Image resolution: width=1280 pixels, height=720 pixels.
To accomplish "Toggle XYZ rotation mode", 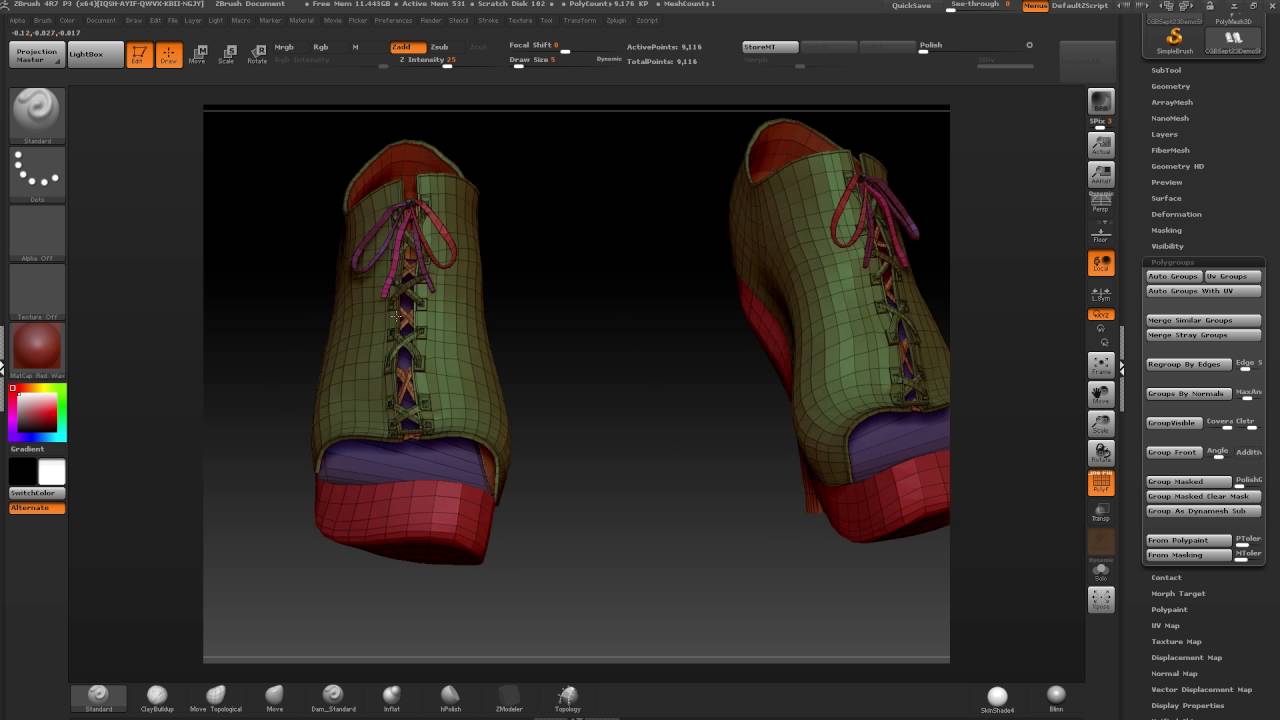I will pos(1101,315).
